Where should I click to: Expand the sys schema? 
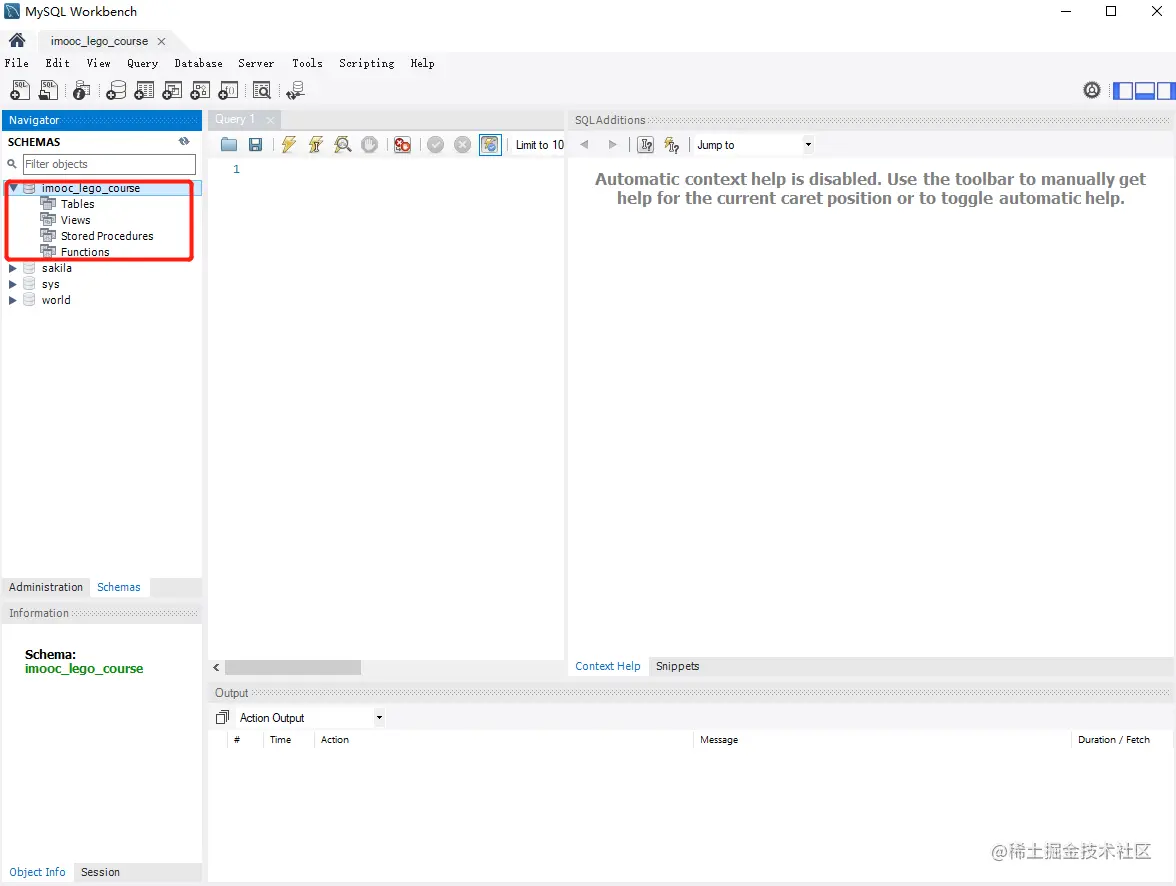(x=13, y=284)
